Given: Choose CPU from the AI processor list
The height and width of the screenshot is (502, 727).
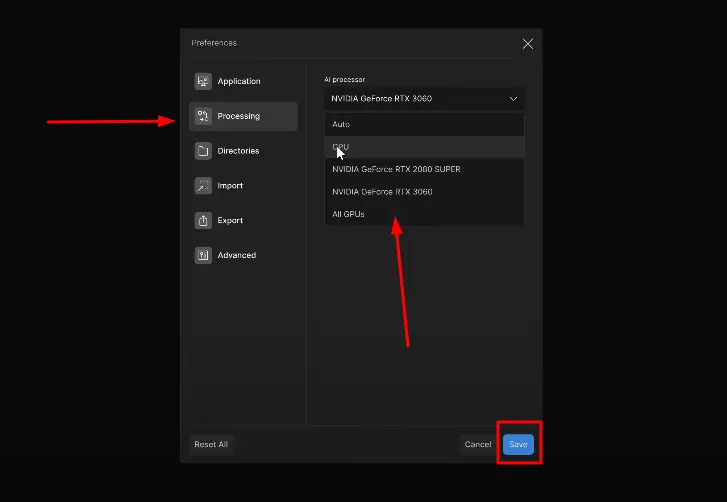Looking at the screenshot, I should [424, 147].
